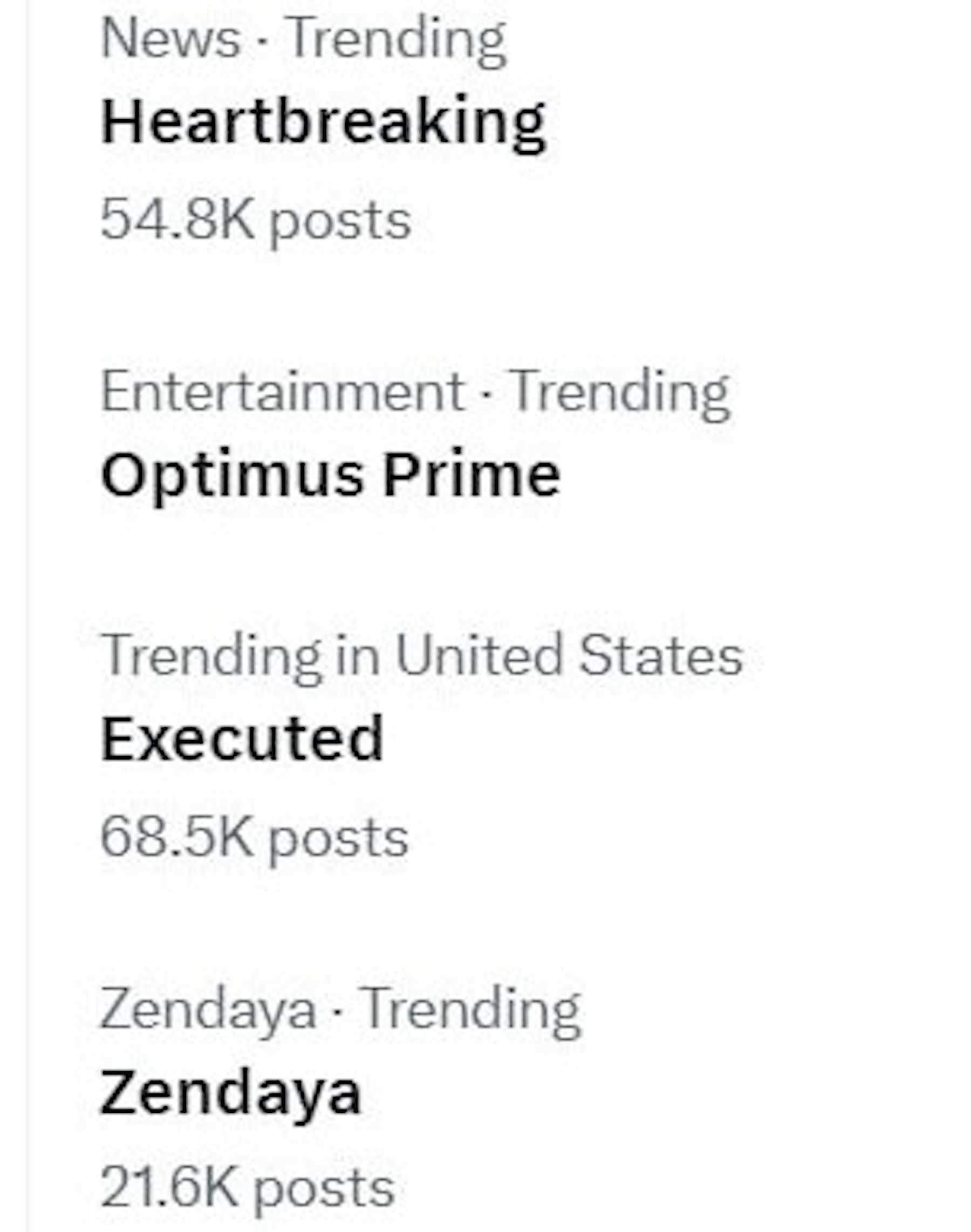The image size is (971, 1232).
Task: Click the 68.5K number under Executed
Action: (x=176, y=838)
